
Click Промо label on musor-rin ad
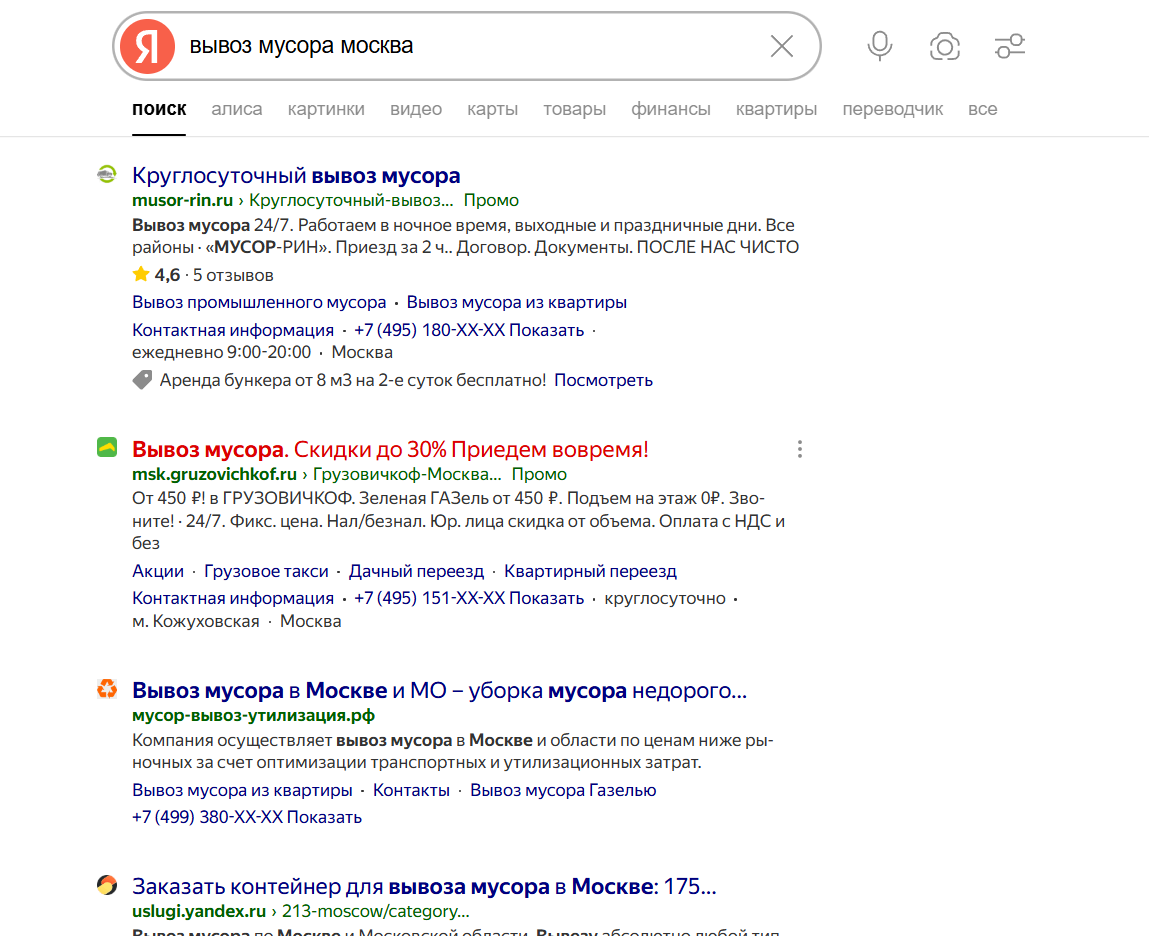[x=491, y=200]
